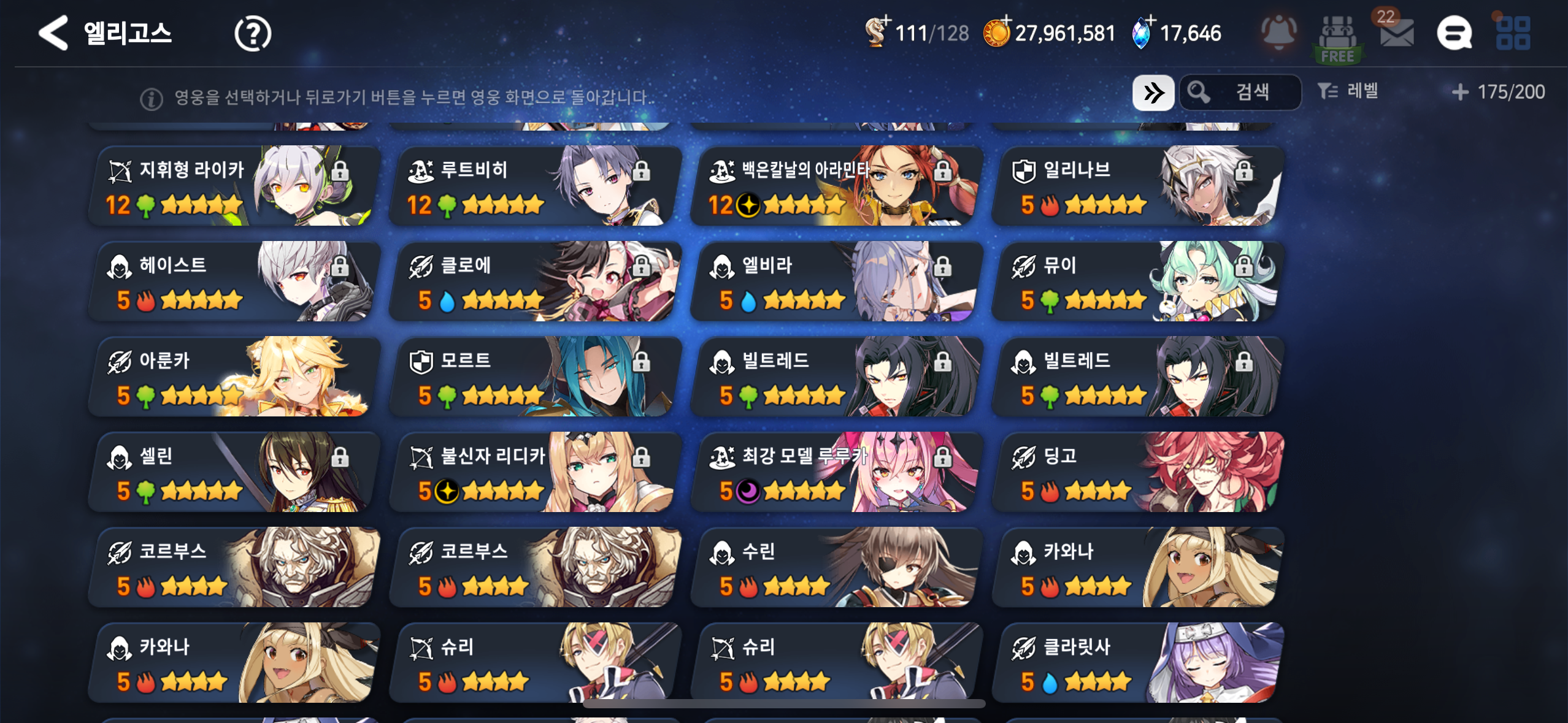Toggle the lock on 지휘형 라이카
This screenshot has width=1568, height=723.
(x=339, y=170)
